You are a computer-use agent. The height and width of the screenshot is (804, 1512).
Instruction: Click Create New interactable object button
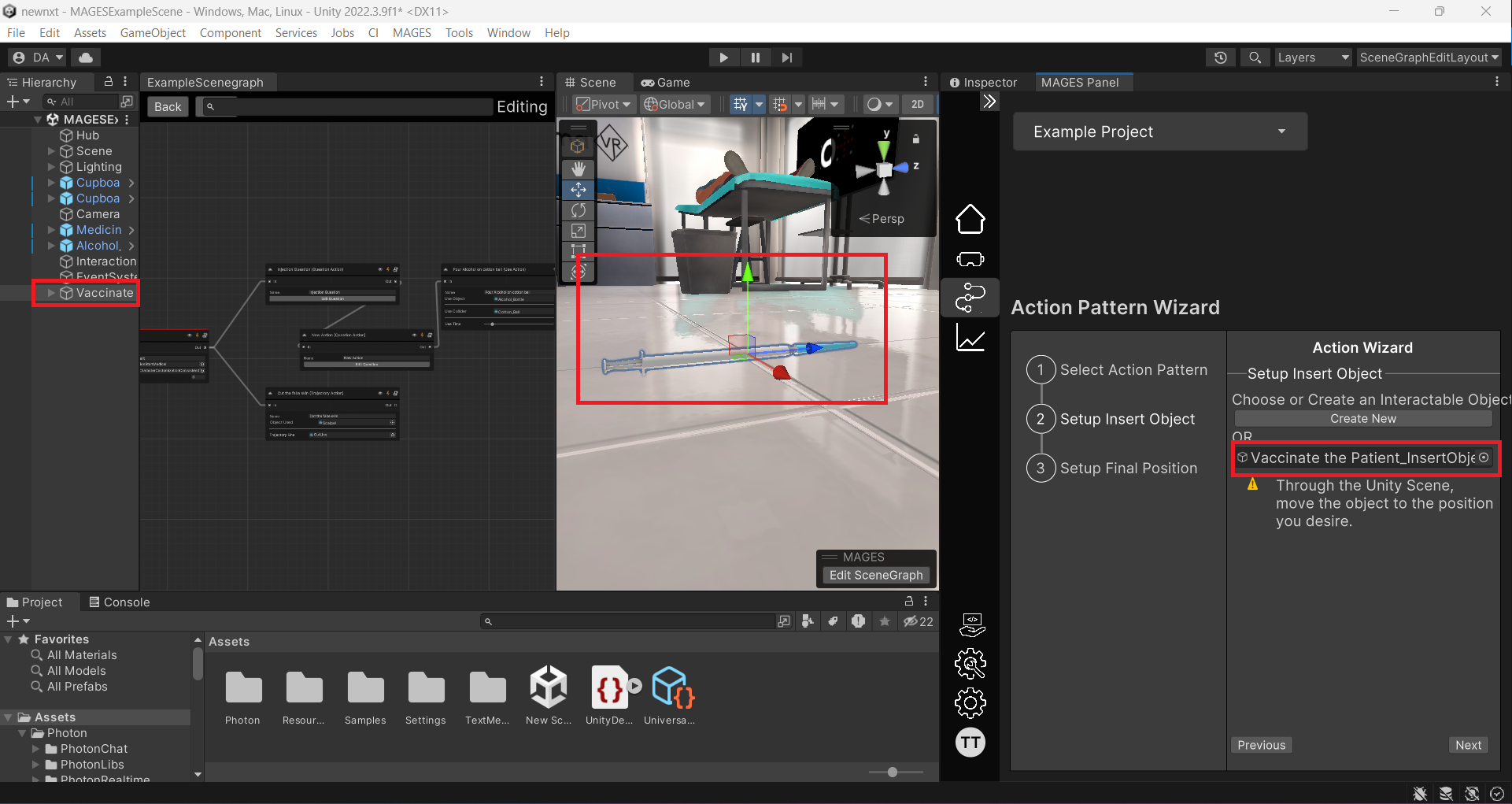[1362, 419]
